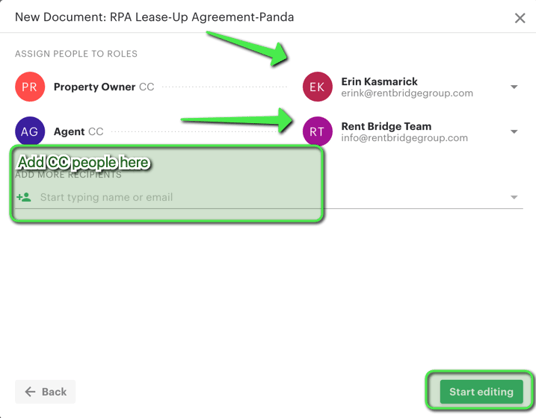Expand the add more recipients dropdown arrow
Image resolution: width=536 pixels, height=418 pixels.
pos(514,197)
